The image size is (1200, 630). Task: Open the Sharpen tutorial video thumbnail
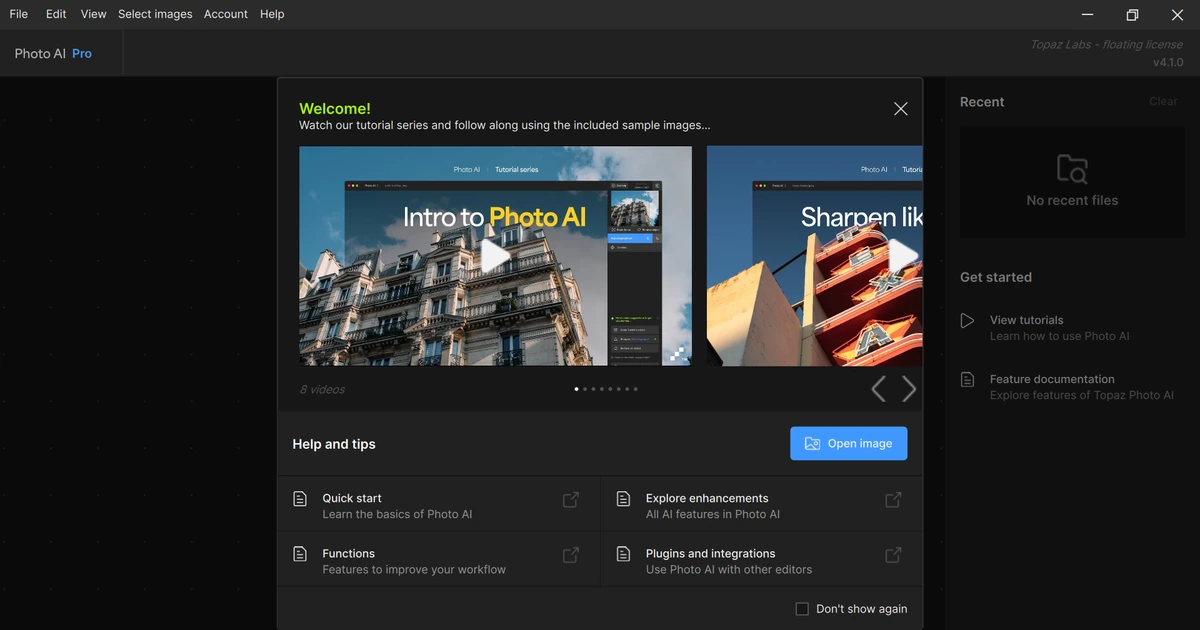[x=815, y=256]
